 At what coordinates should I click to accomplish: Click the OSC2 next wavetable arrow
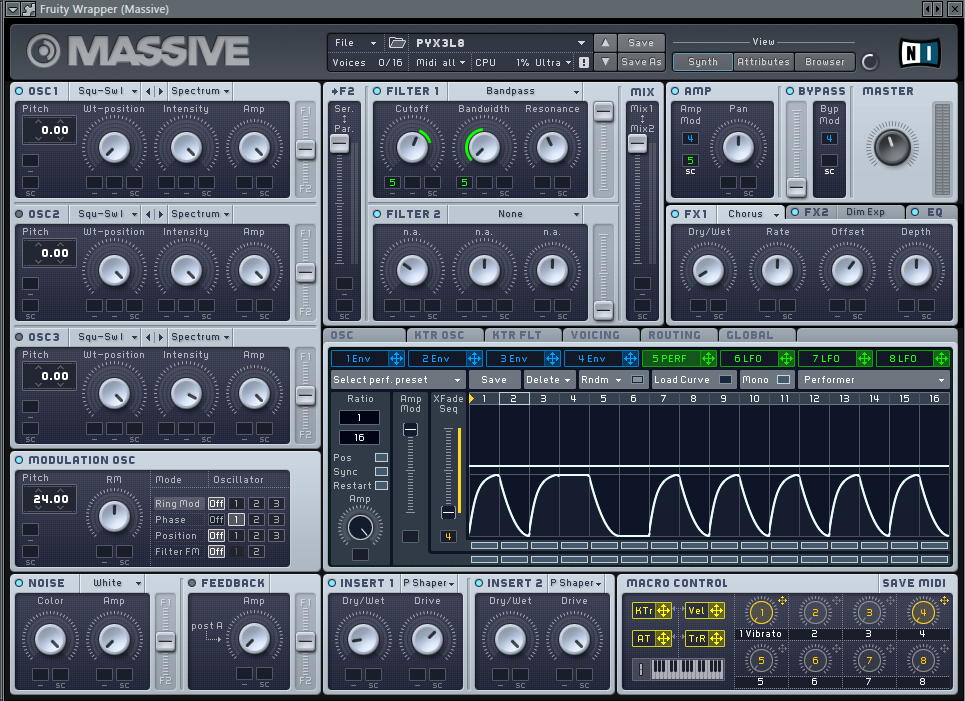(161, 214)
